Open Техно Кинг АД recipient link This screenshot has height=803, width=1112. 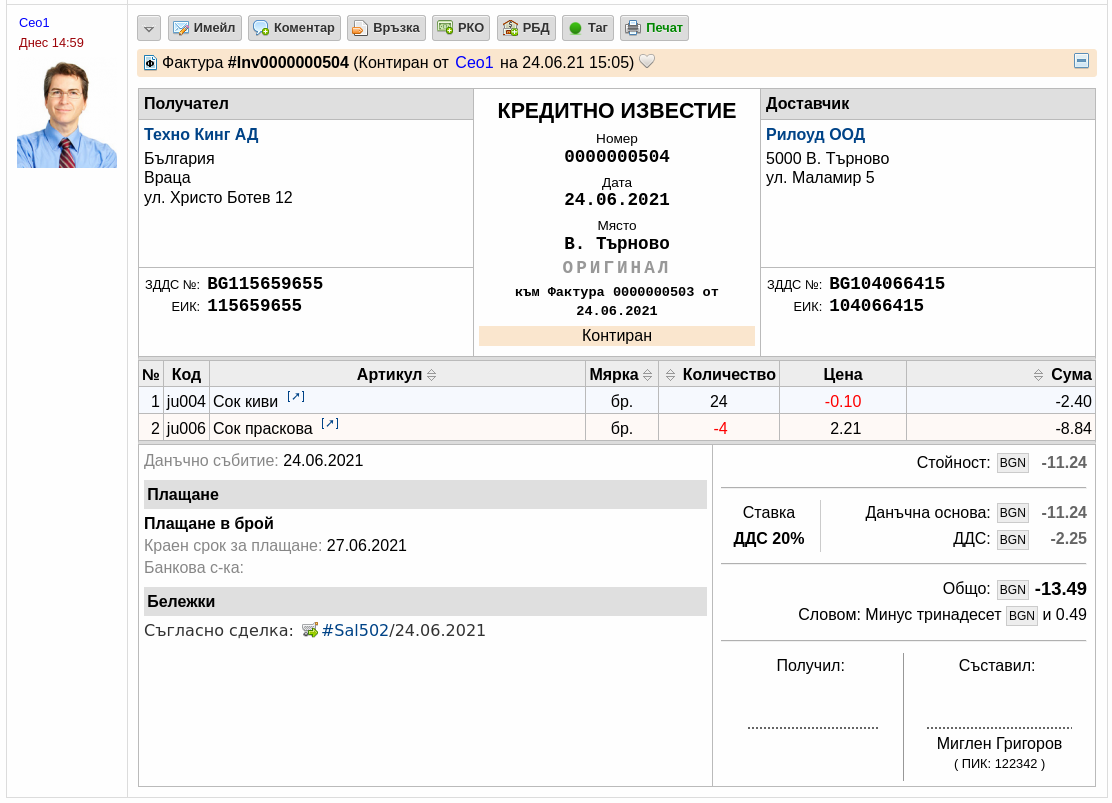(201, 134)
